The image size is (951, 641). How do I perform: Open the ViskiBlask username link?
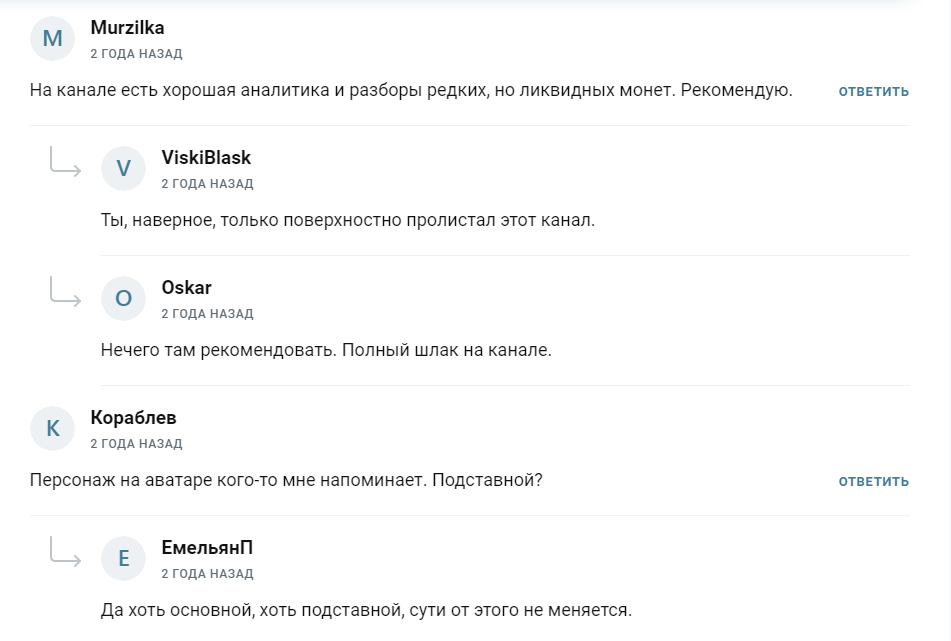point(206,158)
